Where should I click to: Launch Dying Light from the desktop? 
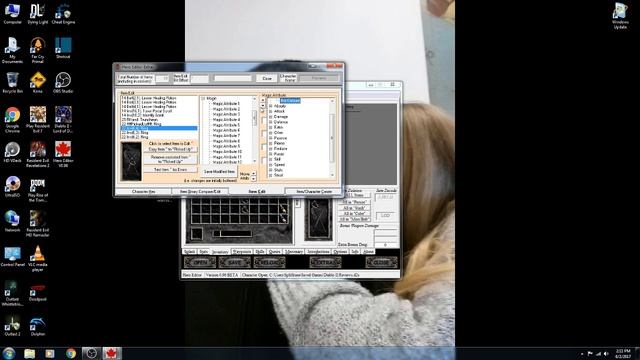tap(38, 14)
